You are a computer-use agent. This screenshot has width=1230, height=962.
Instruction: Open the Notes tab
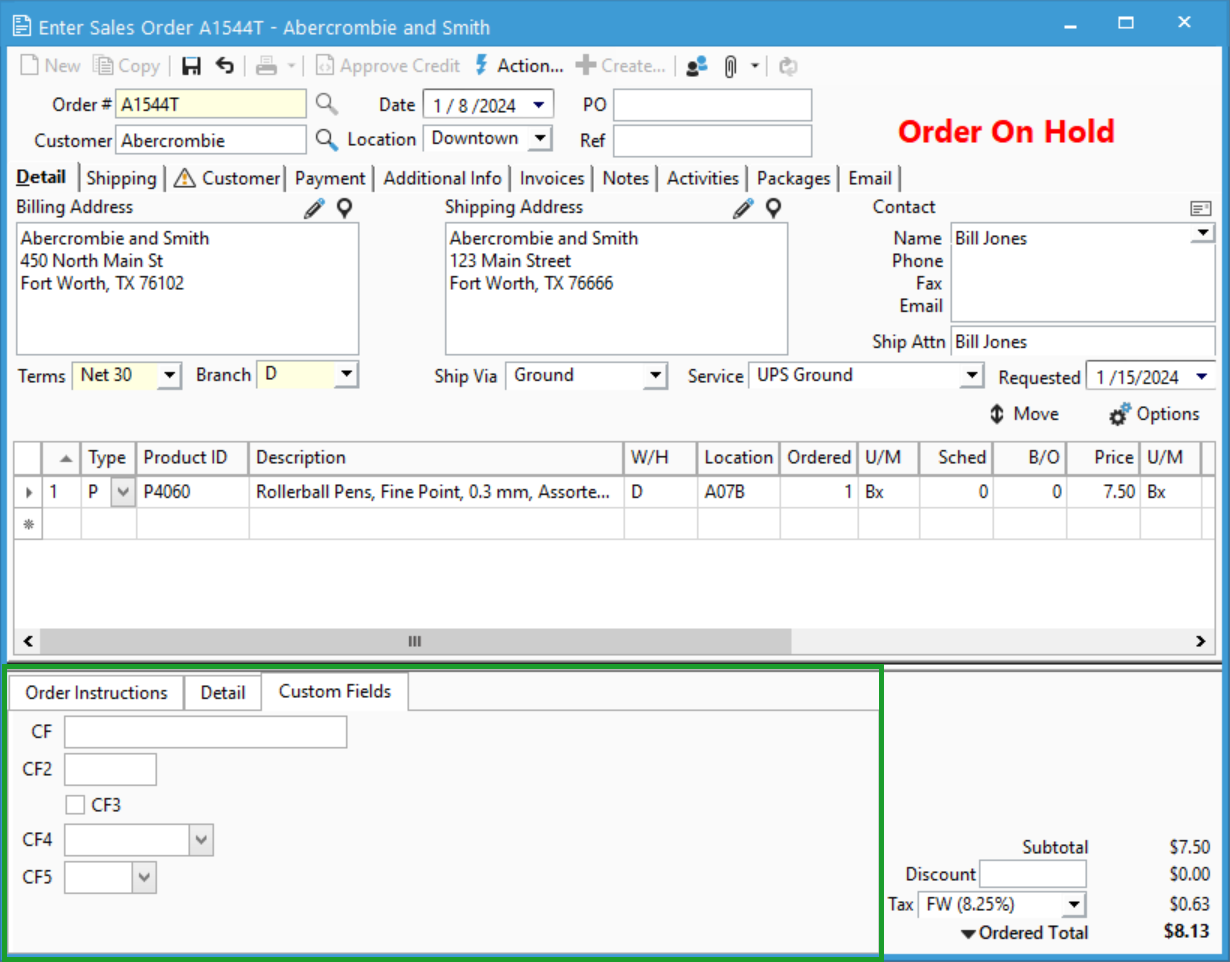point(626,178)
